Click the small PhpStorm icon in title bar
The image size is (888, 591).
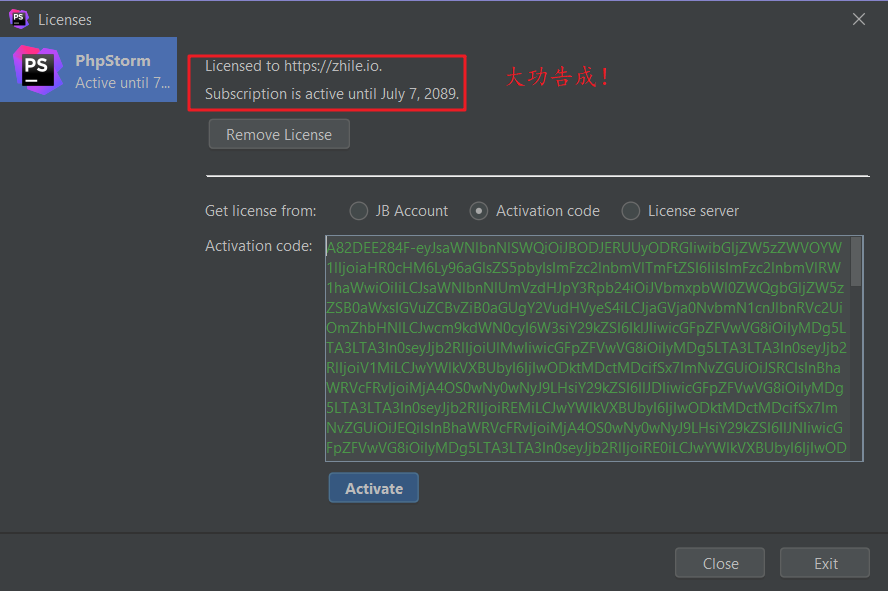19,18
